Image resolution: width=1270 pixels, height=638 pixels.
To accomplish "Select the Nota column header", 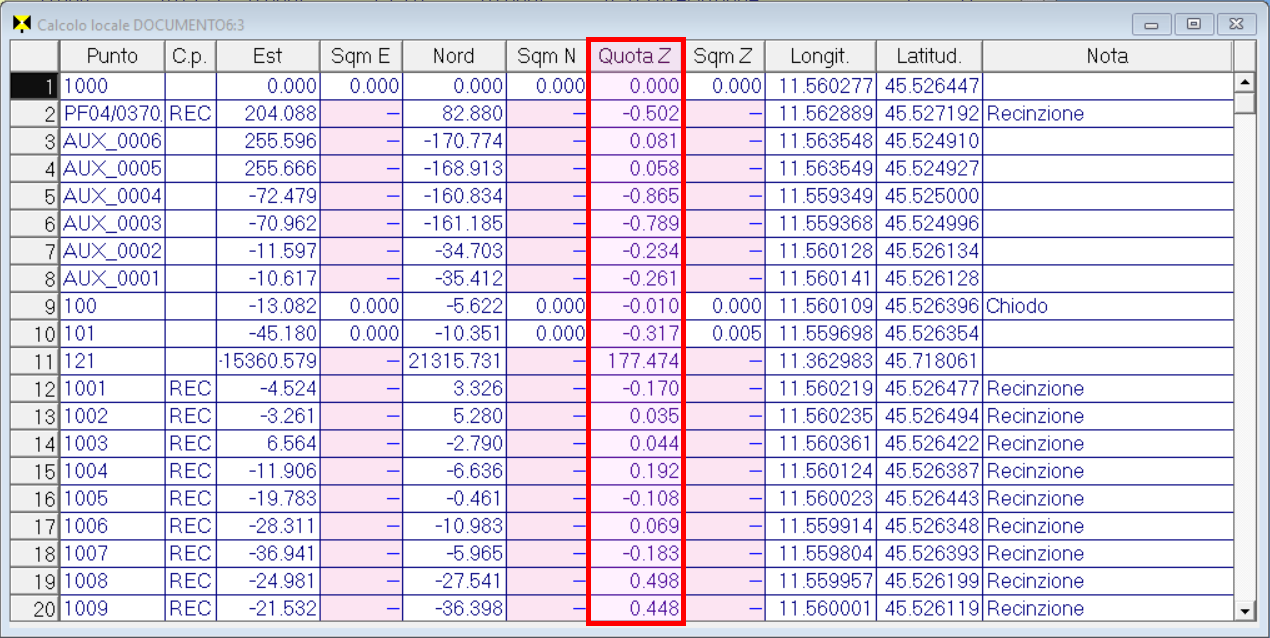I will tap(1107, 56).
